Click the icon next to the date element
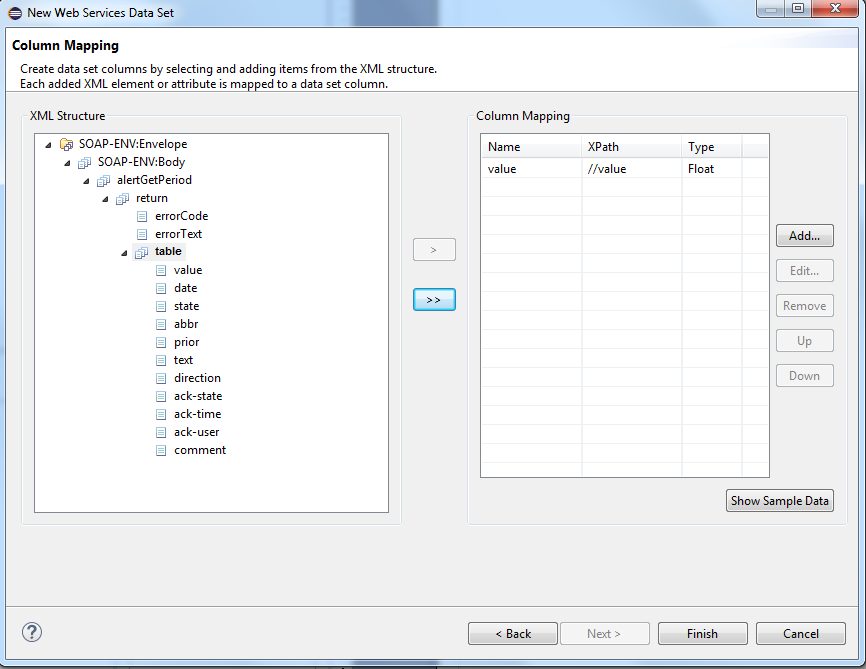 (161, 288)
